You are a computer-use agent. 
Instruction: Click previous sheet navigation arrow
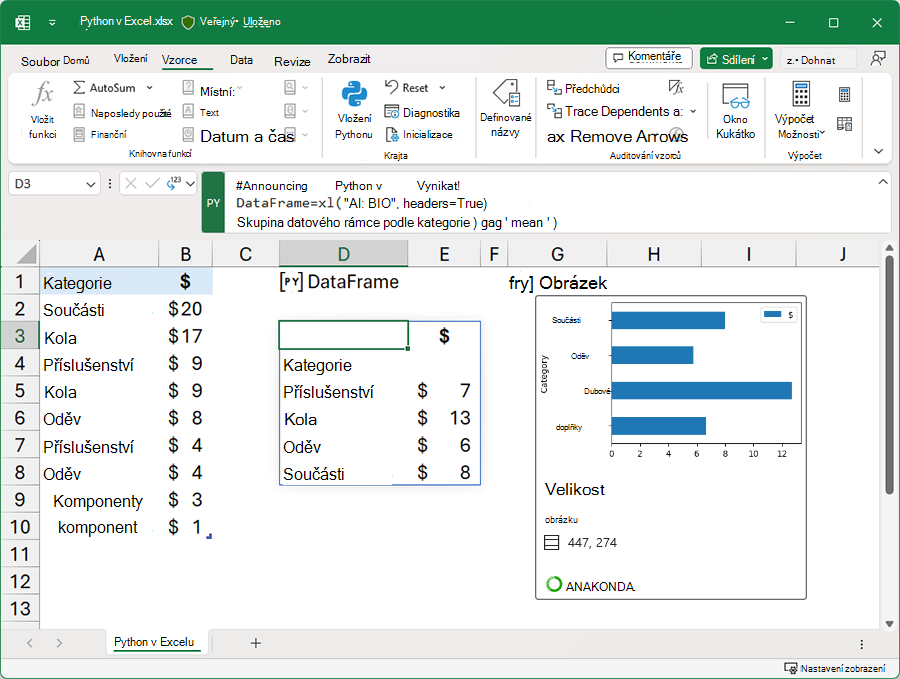pyautogui.click(x=30, y=643)
